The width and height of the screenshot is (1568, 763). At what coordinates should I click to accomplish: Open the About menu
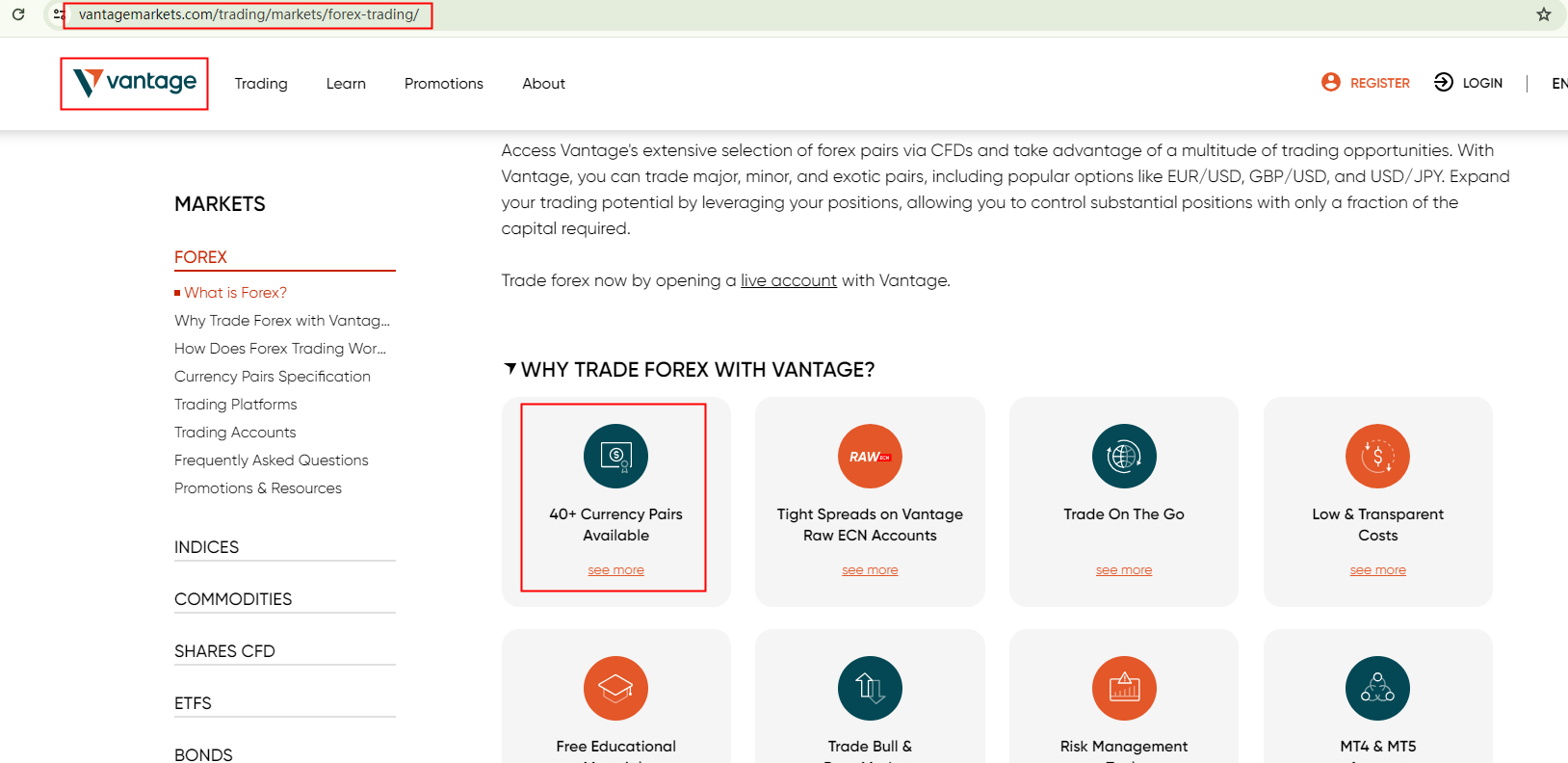544,84
